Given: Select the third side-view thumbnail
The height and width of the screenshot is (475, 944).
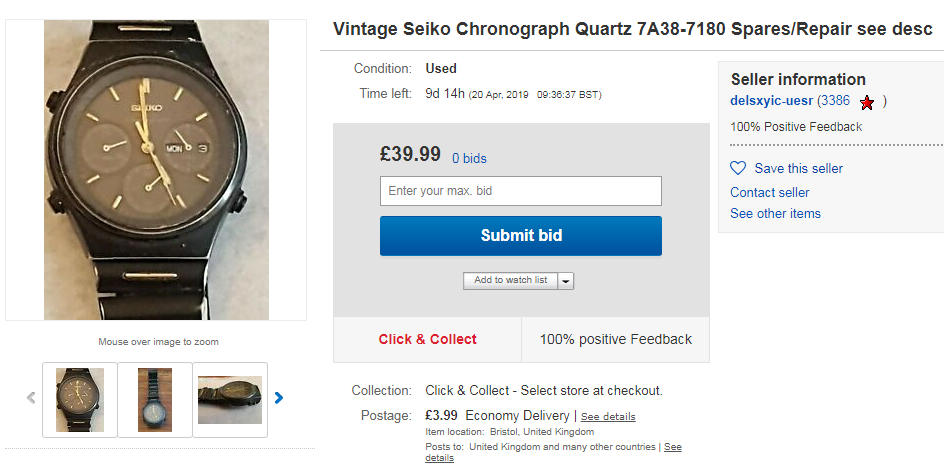Looking at the screenshot, I should [x=230, y=399].
